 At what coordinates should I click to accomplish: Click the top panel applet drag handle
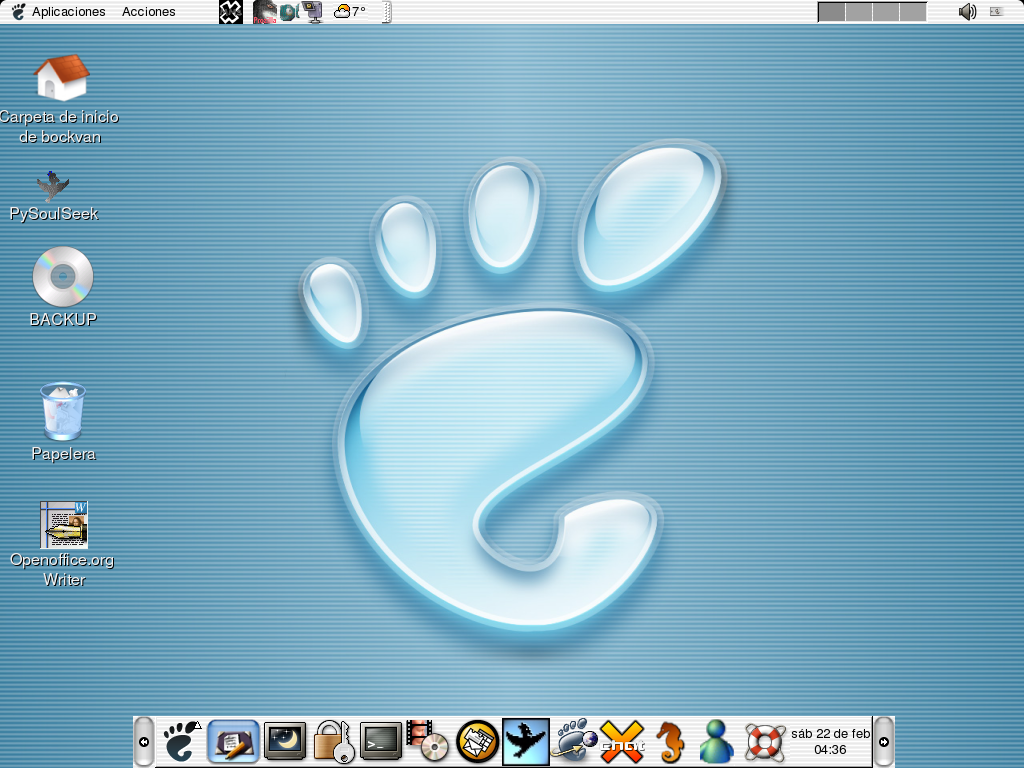[387, 12]
